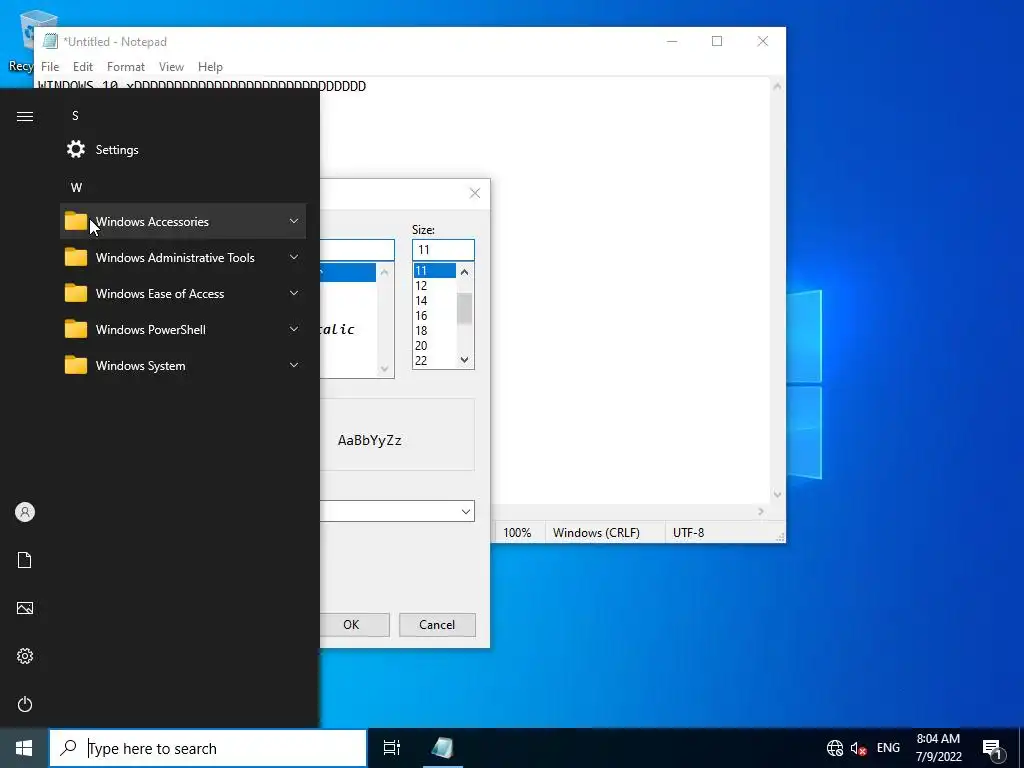Click the Size input field showing 11

[x=443, y=249]
